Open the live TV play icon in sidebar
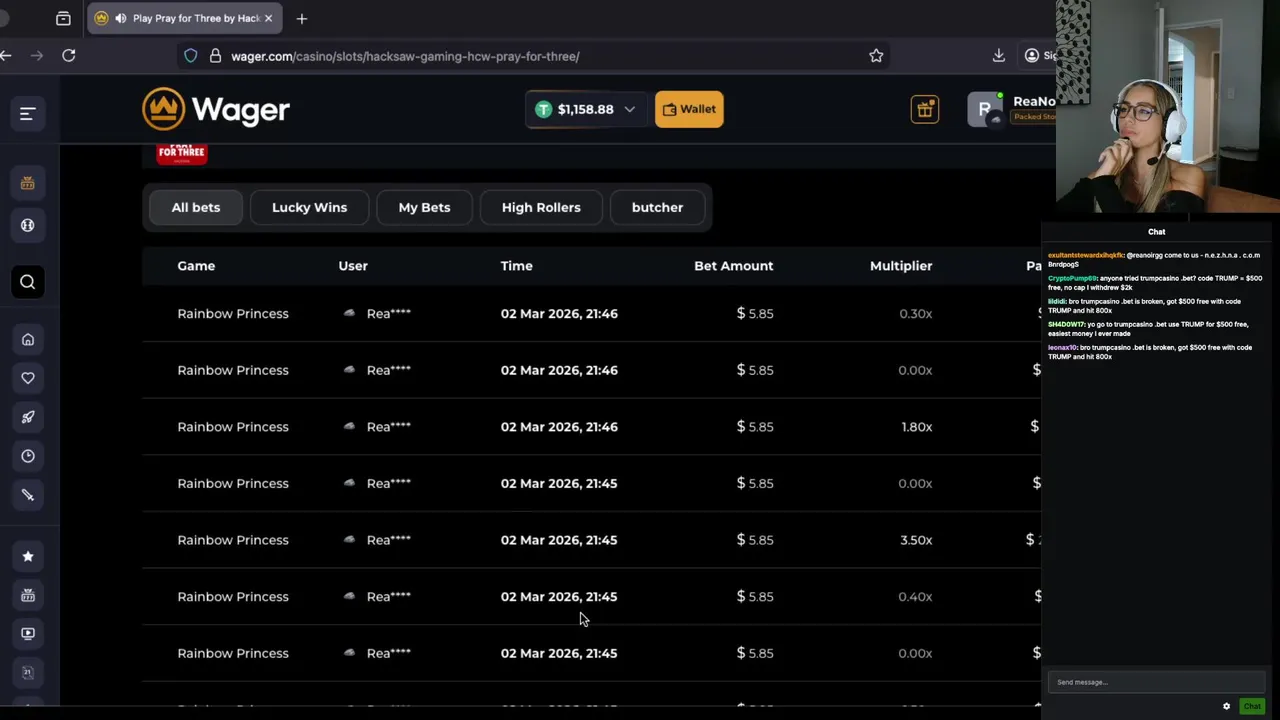 [x=28, y=633]
